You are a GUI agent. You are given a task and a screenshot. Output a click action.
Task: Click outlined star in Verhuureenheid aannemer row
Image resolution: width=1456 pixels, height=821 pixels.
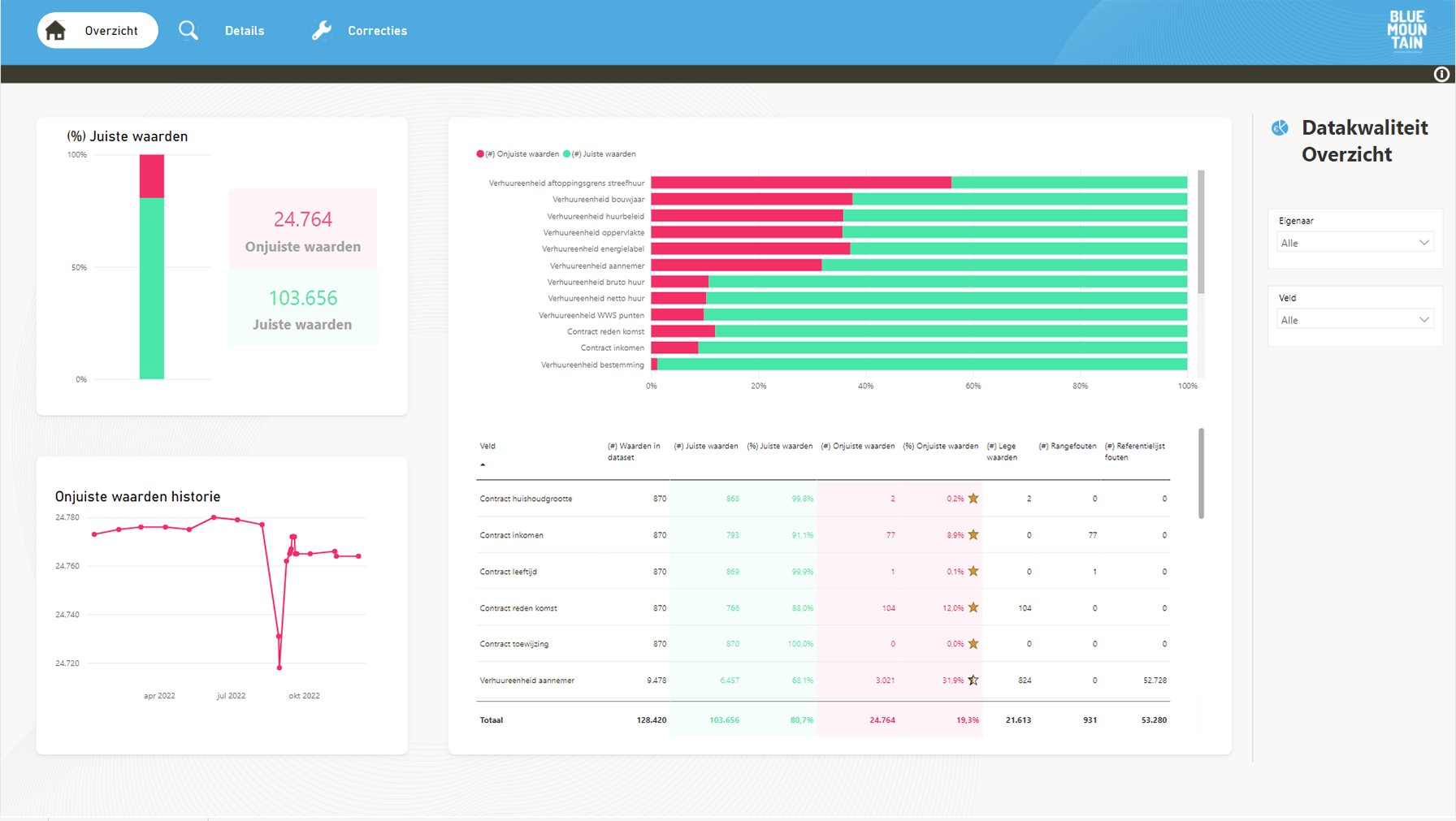click(973, 681)
